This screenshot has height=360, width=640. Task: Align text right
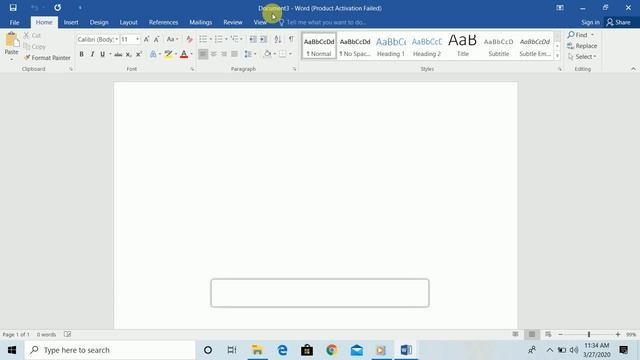[224, 54]
